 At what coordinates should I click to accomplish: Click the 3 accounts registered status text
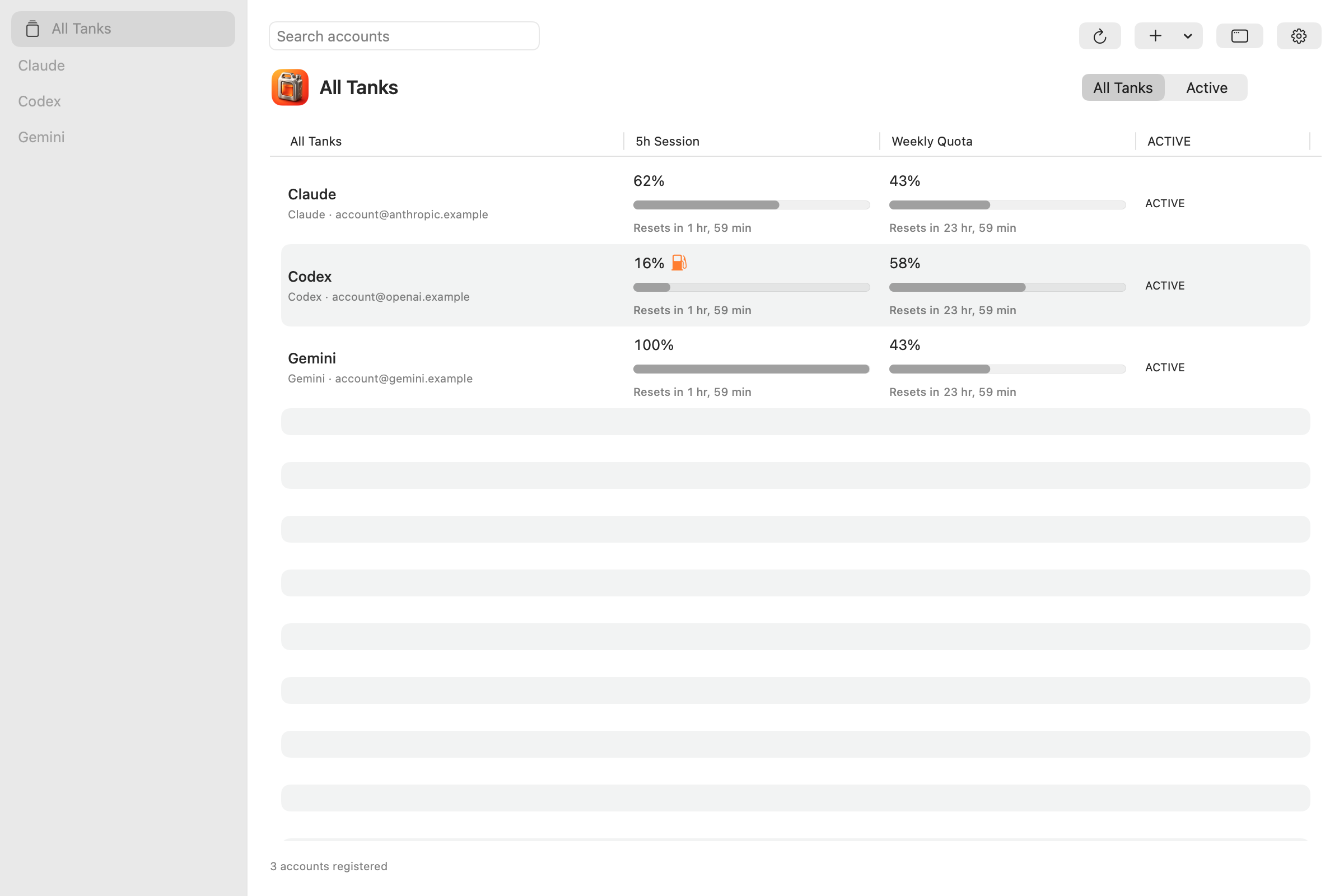point(329,866)
